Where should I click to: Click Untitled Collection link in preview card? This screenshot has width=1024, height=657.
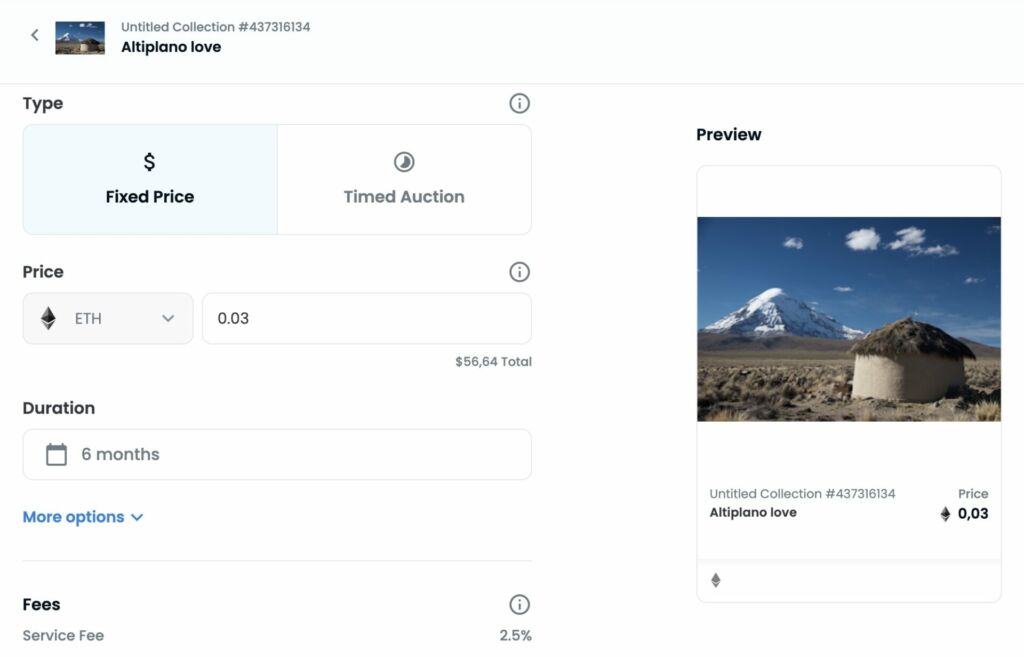point(802,494)
